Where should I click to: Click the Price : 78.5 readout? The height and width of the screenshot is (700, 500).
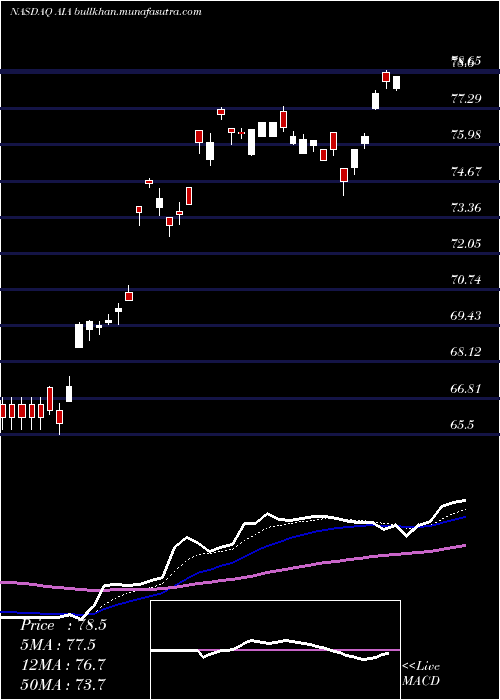point(63,625)
